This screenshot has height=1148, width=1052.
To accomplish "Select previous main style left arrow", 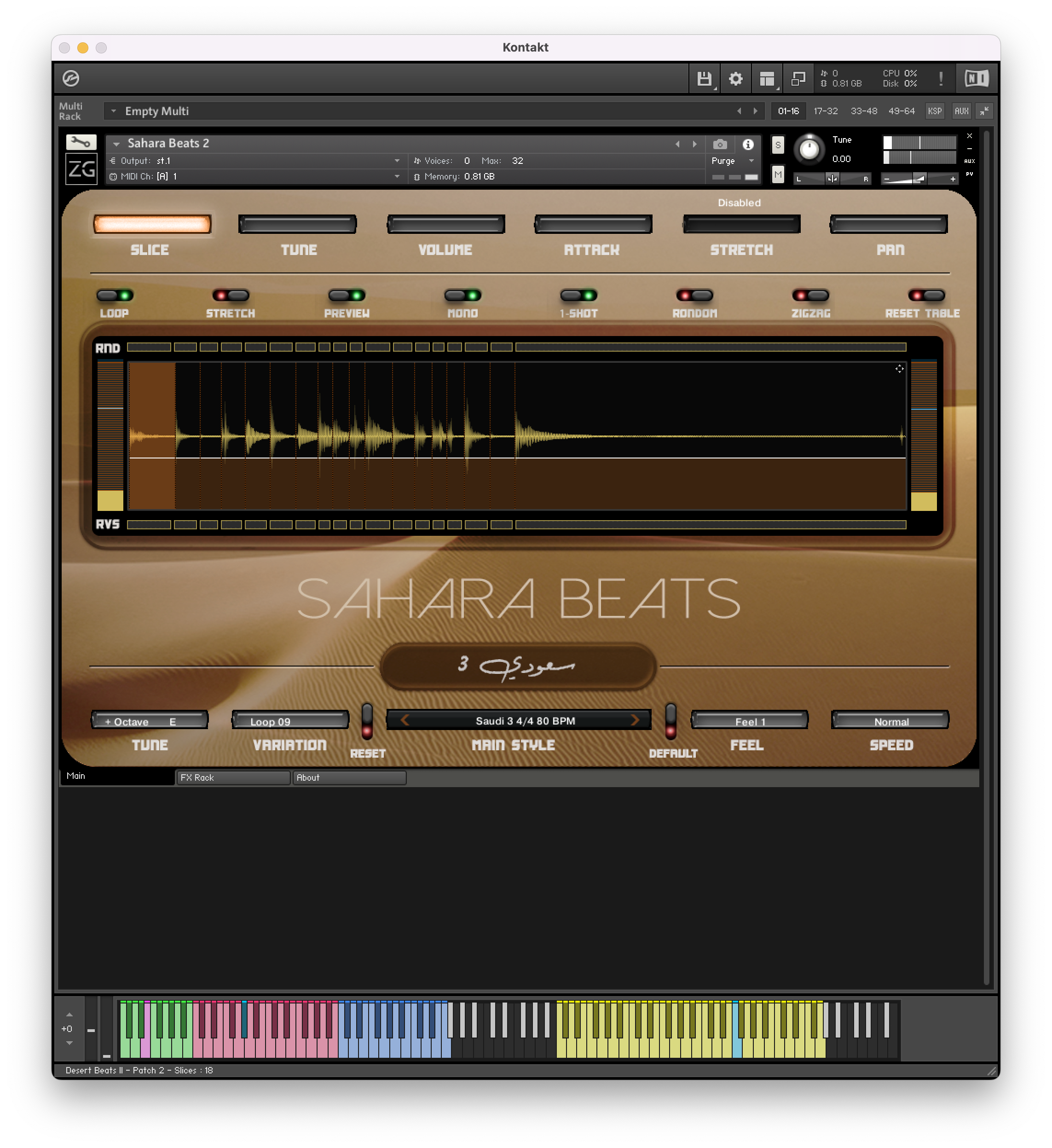I will point(405,720).
